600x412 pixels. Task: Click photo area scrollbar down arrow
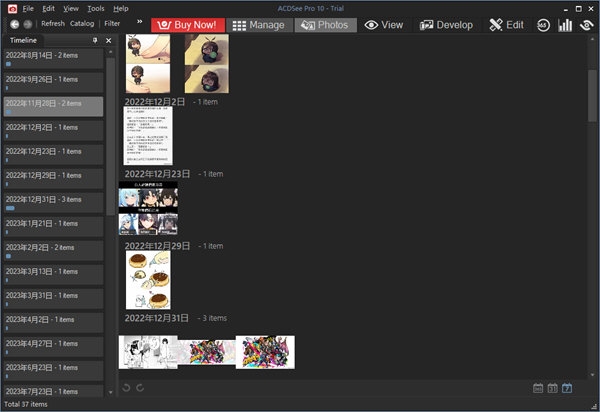[x=593, y=375]
